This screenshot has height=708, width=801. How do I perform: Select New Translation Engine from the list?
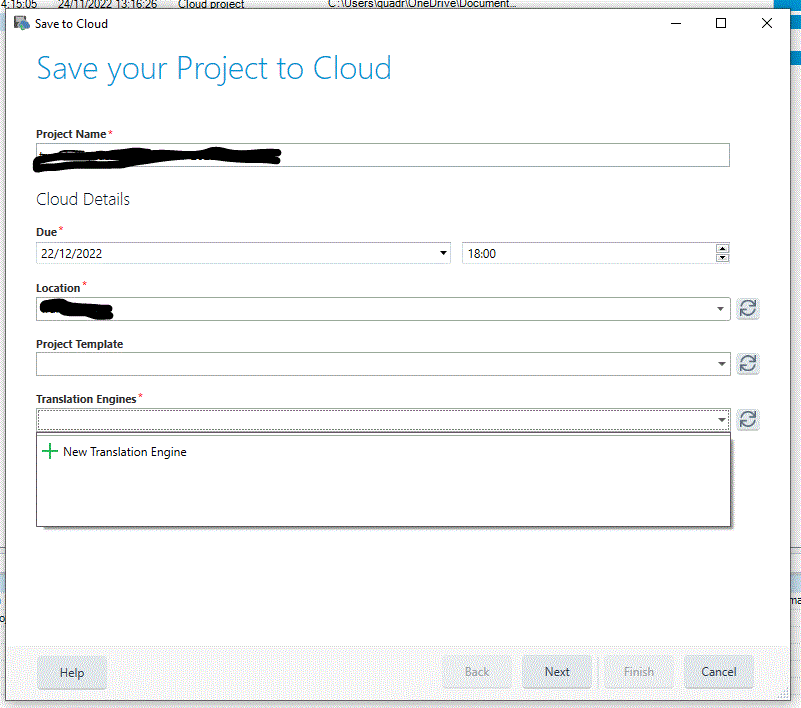click(125, 451)
